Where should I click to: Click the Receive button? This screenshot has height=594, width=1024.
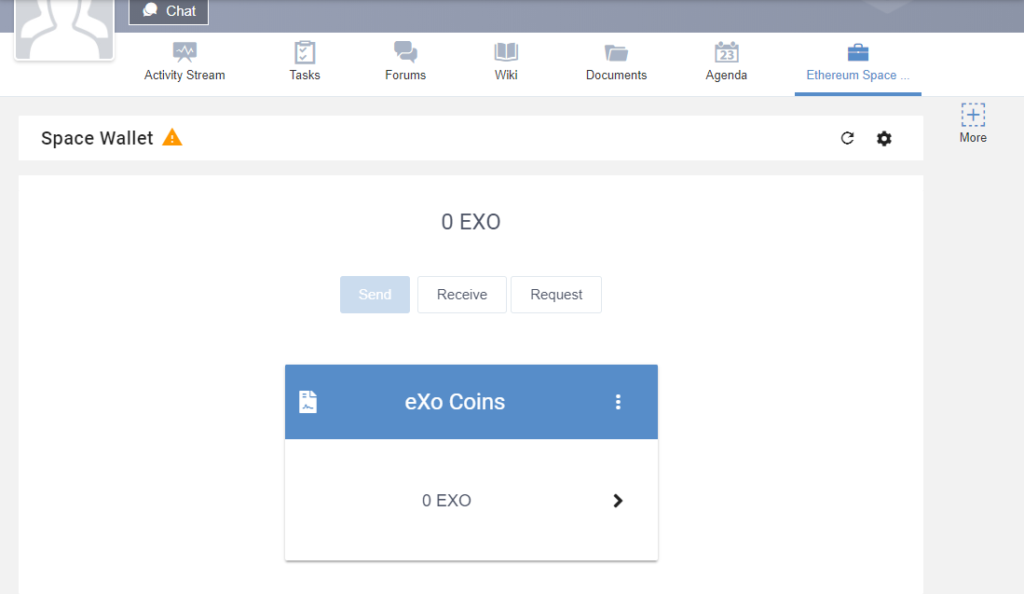tap(462, 294)
